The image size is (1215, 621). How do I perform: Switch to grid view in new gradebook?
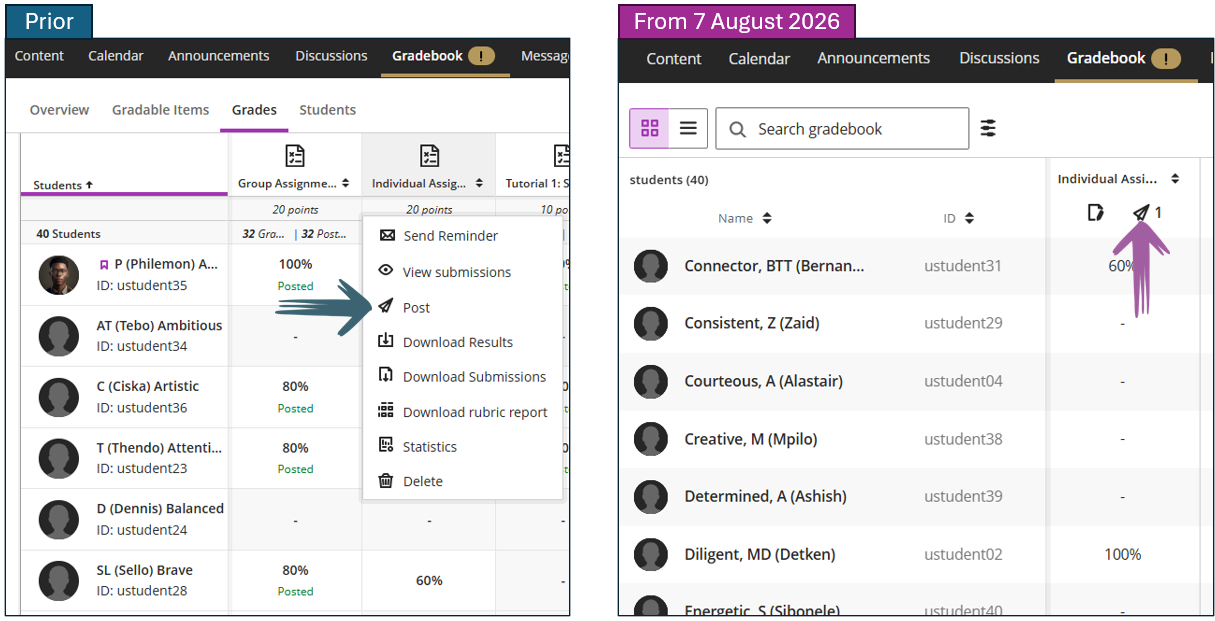coord(649,128)
